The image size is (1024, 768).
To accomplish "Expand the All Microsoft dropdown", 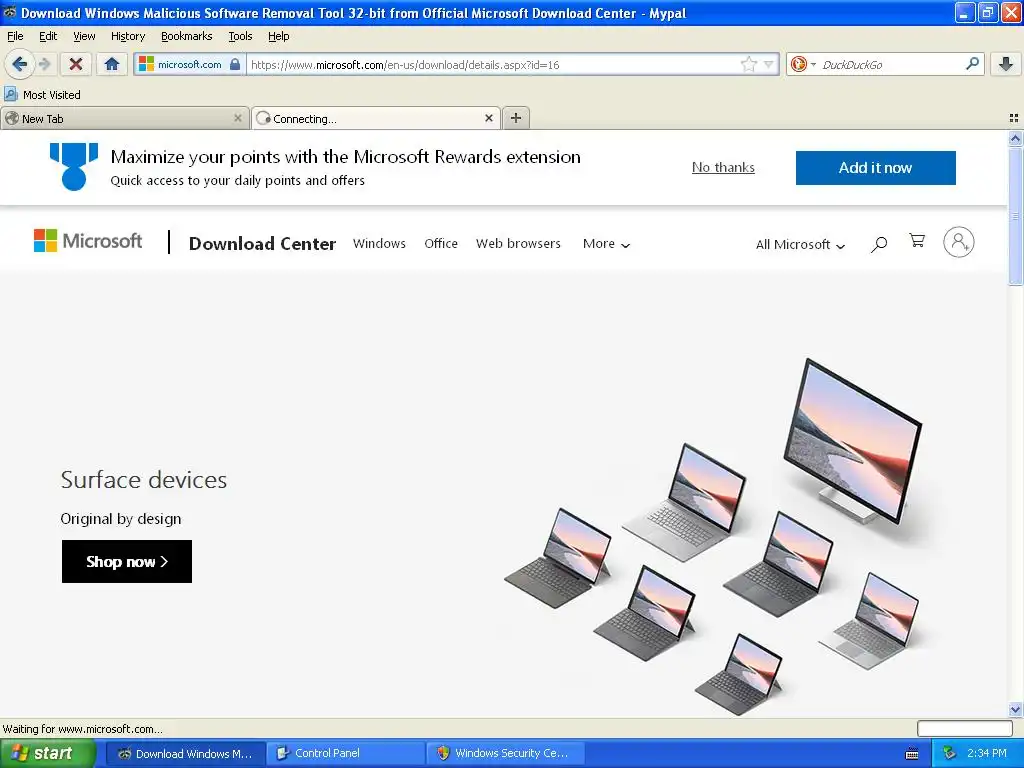I will tap(800, 244).
